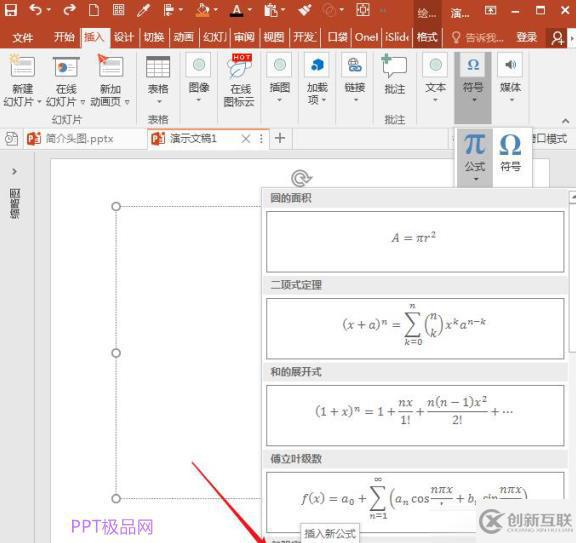Redo the last undone action
Viewport: 576px width, 543px height.
pyautogui.click(x=69, y=10)
